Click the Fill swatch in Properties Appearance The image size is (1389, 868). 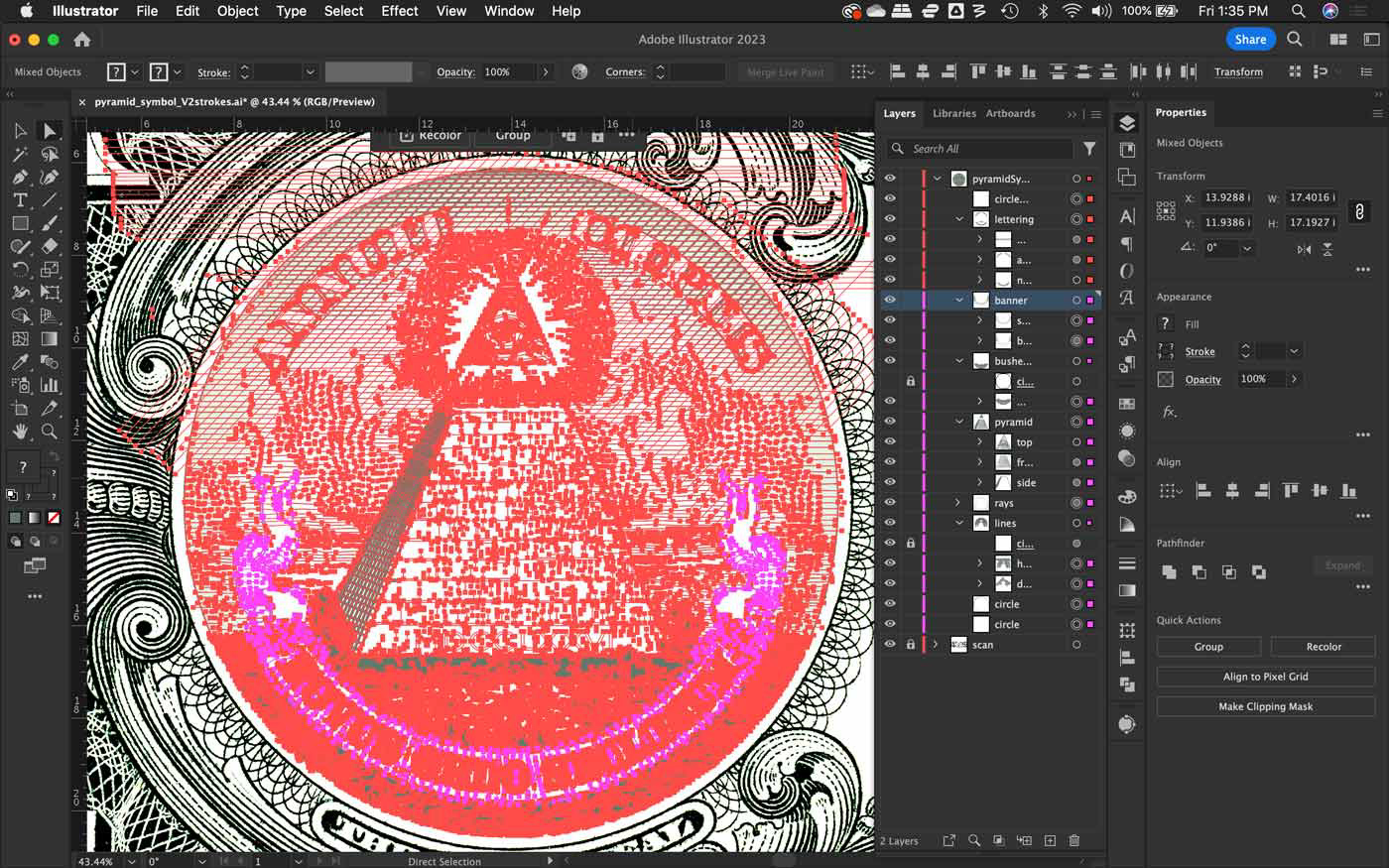(x=1166, y=323)
